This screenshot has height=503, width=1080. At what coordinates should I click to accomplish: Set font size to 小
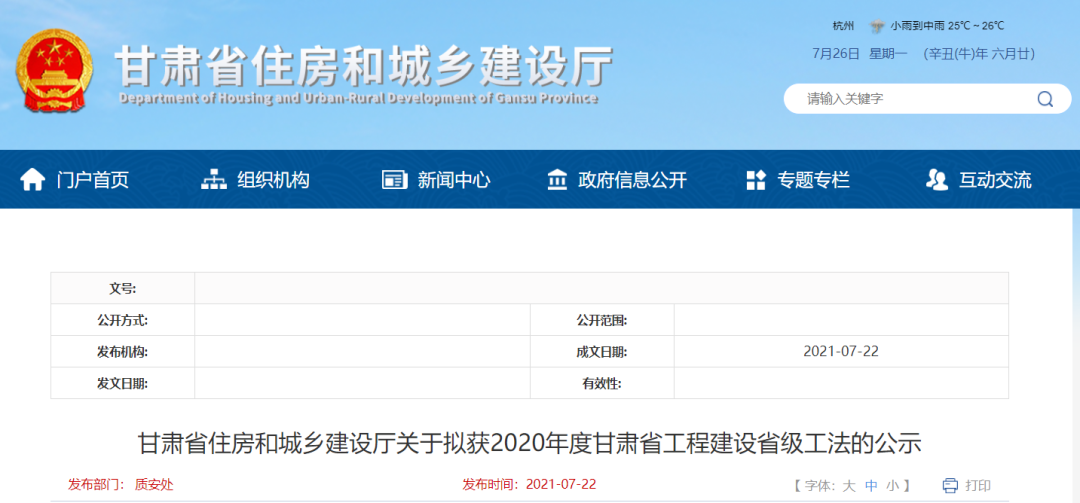click(x=892, y=485)
